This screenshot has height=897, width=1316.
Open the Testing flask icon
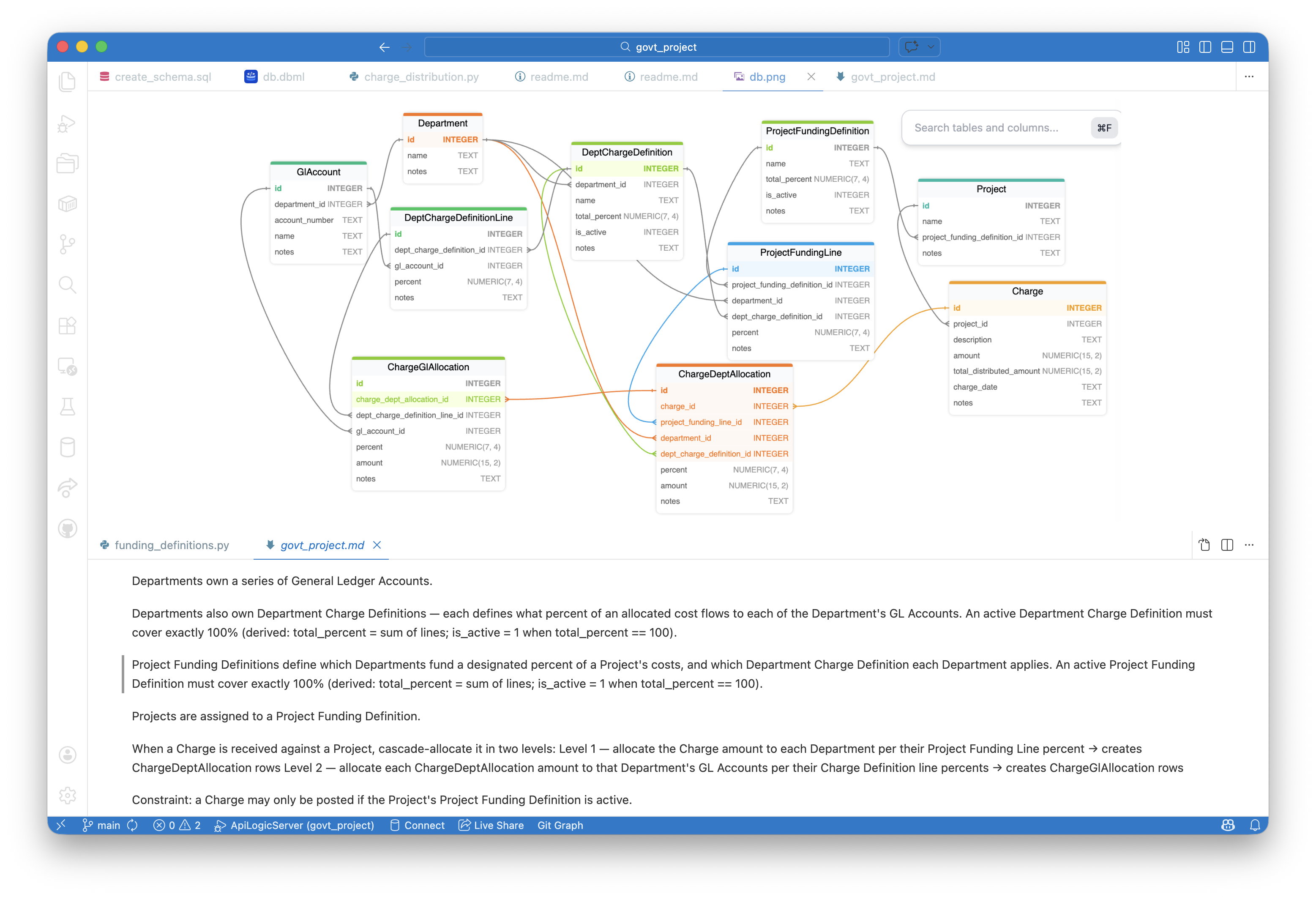(x=67, y=407)
